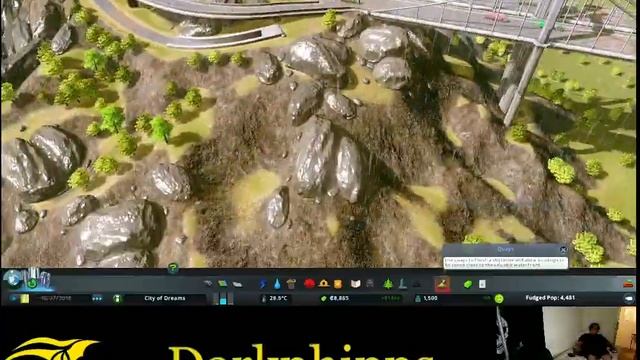Image resolution: width=640 pixels, height=360 pixels.
Task: Click the Quays tooltip title
Action: pos(505,249)
